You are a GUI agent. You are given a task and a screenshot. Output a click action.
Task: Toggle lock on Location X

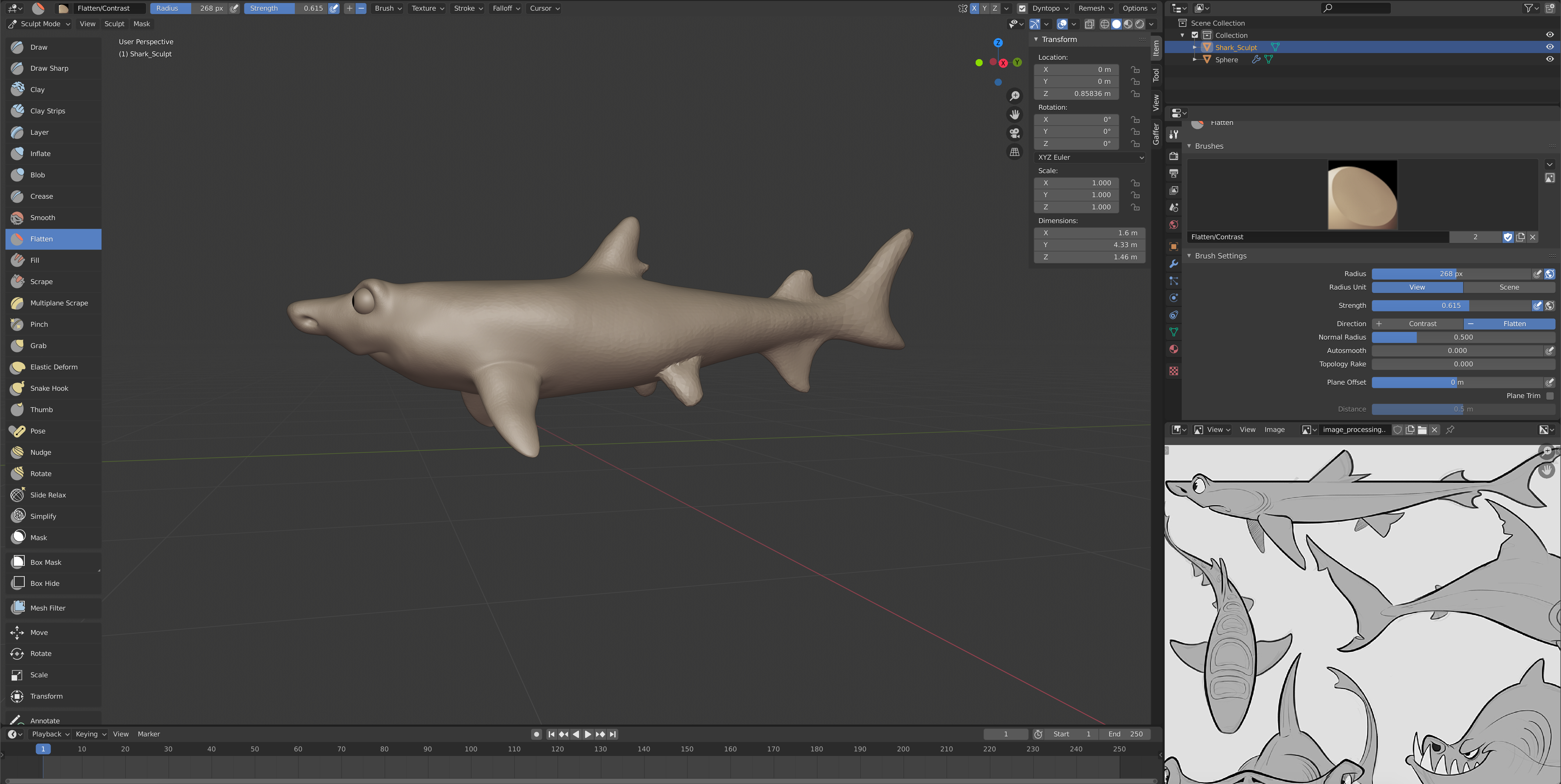(1135, 70)
